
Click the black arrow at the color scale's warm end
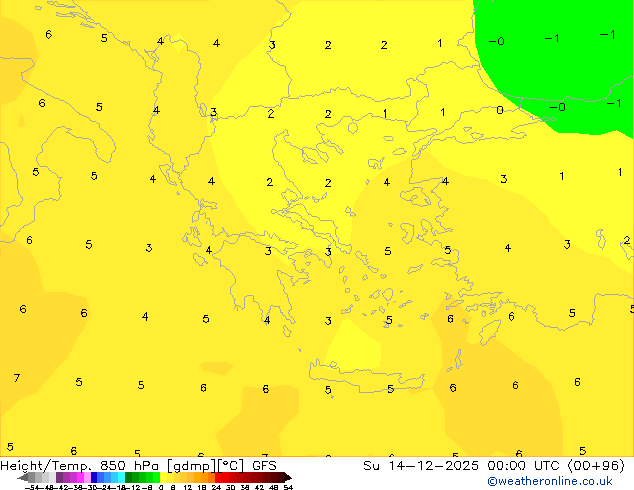point(288,477)
